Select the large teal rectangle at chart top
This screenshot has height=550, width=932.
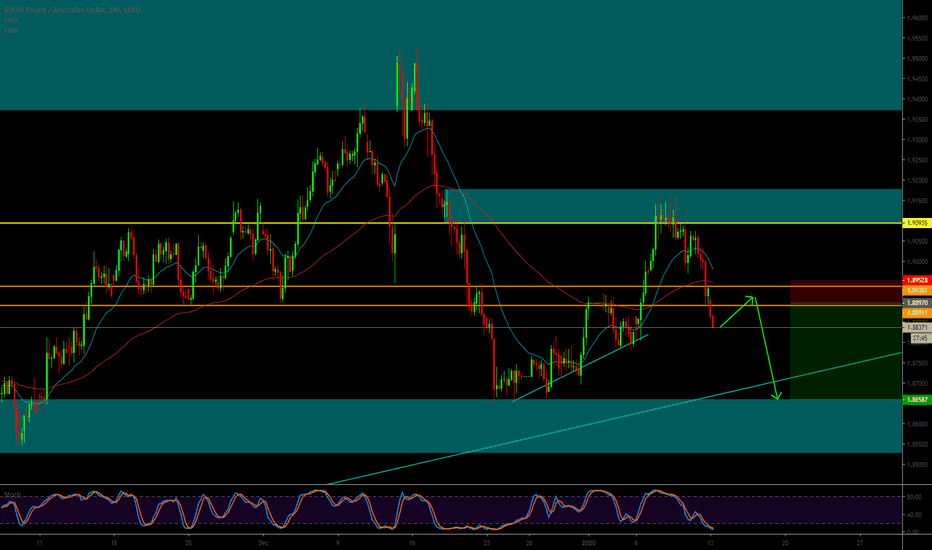click(450, 55)
